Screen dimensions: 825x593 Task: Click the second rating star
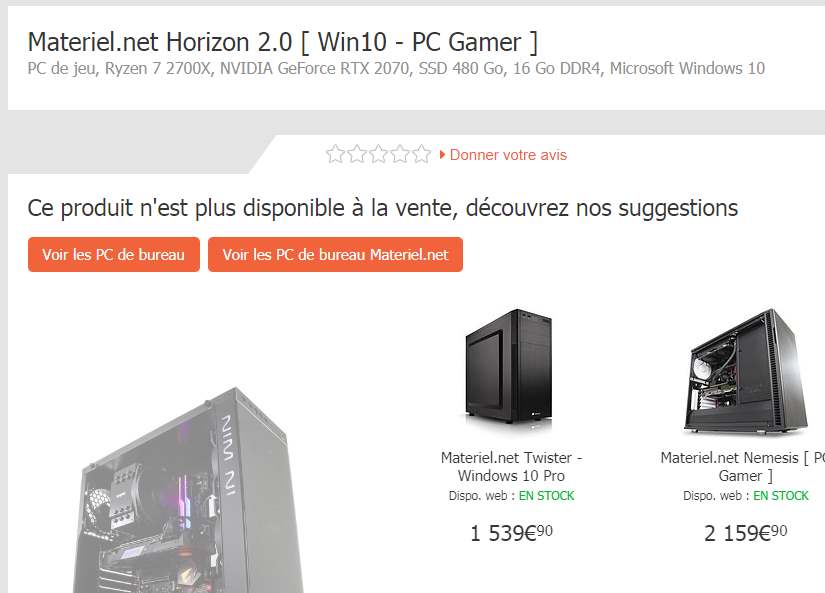point(357,154)
